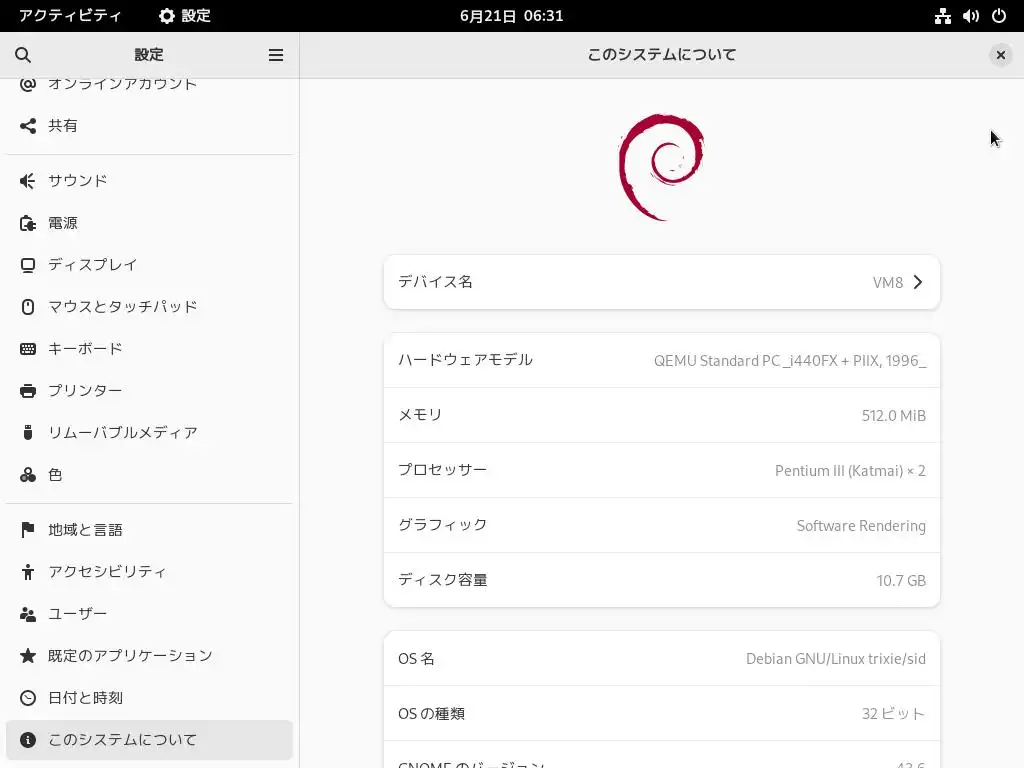Close the settings window with the X button
Image resolution: width=1024 pixels, height=768 pixels.
click(x=1000, y=55)
